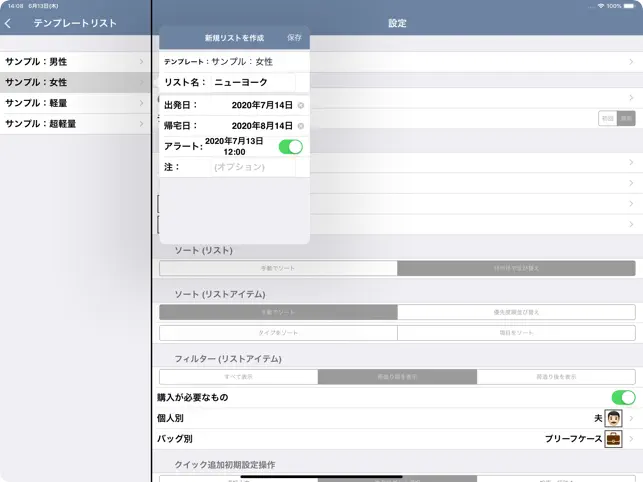This screenshot has height=482, width=643.
Task: Tap the 購入が必要なもの label
Action: pos(192,397)
